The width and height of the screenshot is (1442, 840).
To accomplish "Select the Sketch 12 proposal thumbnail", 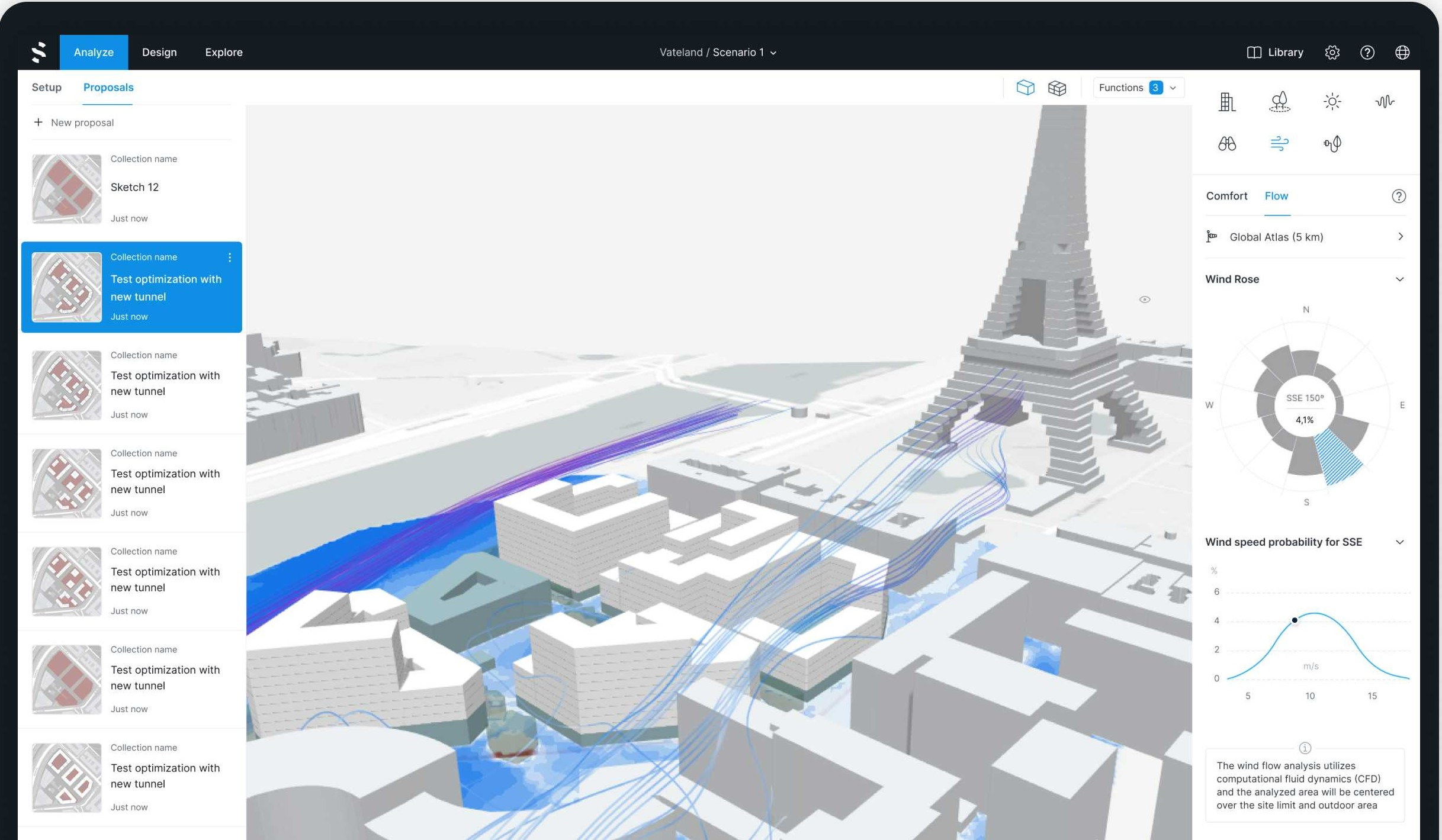I will pyautogui.click(x=66, y=189).
